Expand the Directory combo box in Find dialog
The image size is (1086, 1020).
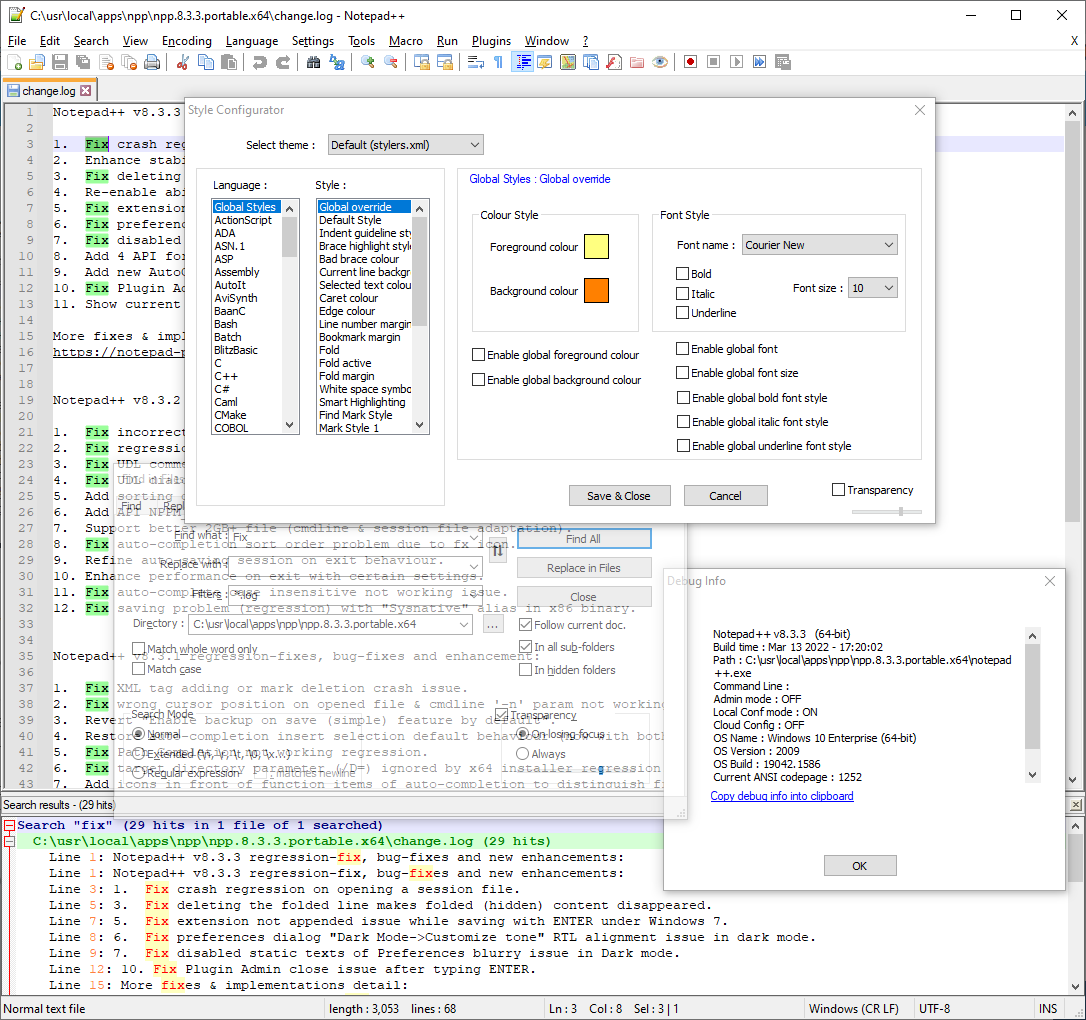coord(464,624)
